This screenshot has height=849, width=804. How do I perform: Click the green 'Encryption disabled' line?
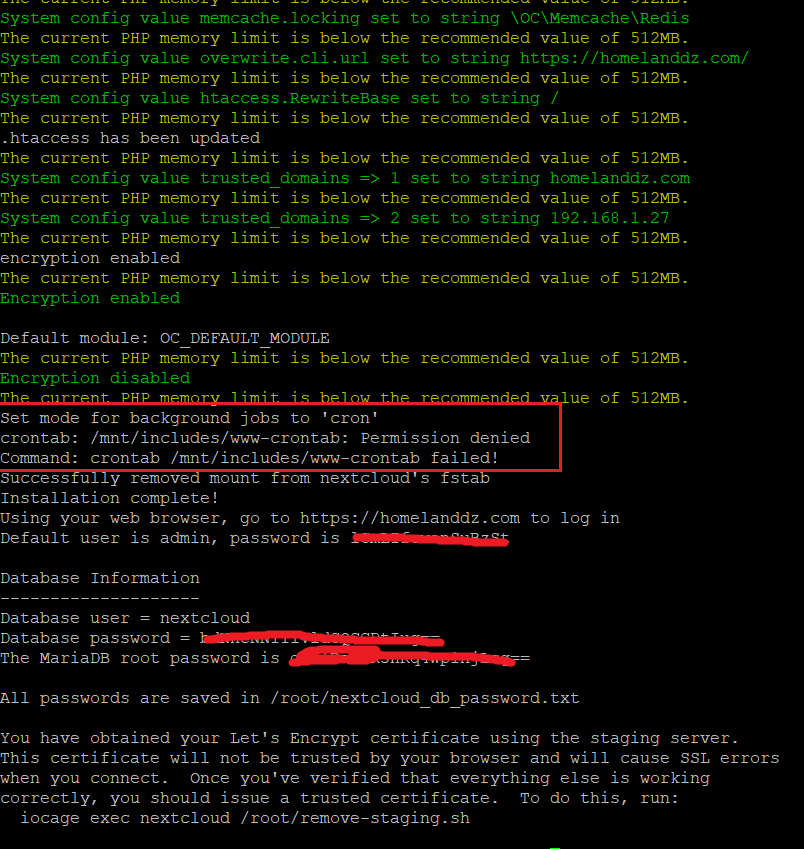(95, 378)
